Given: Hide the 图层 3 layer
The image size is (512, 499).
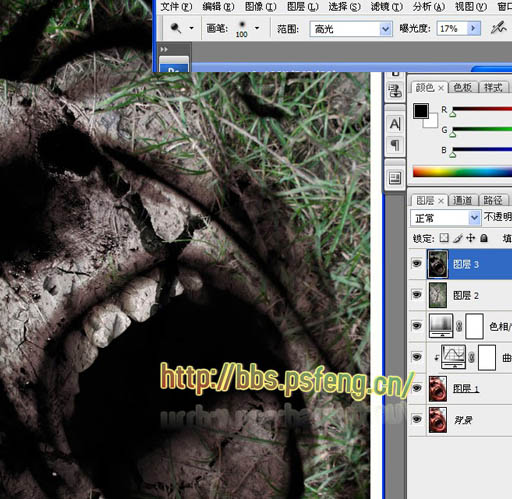Looking at the screenshot, I should pos(417,264).
